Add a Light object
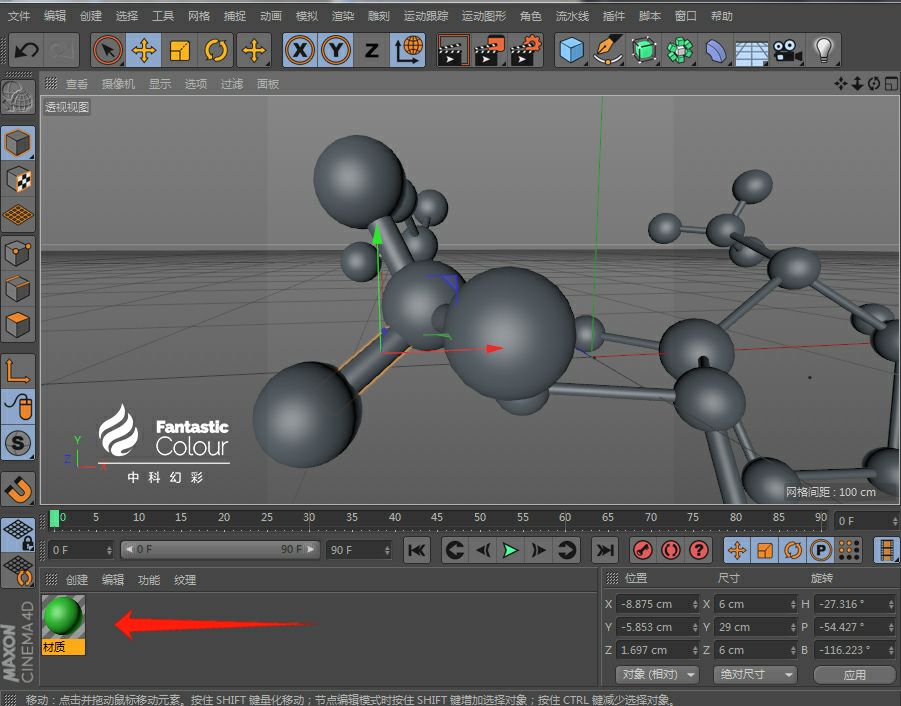The height and width of the screenshot is (706, 901). coord(823,50)
